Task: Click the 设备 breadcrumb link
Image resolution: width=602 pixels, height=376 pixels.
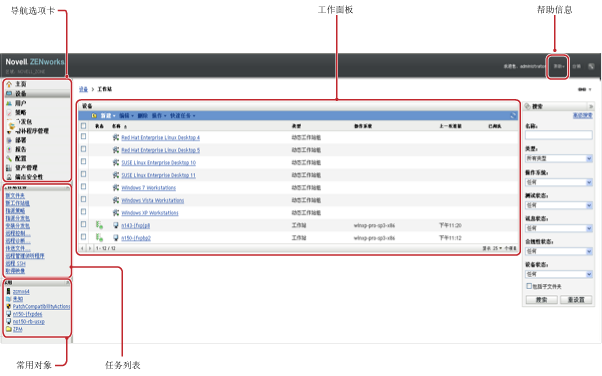Action: click(x=83, y=89)
